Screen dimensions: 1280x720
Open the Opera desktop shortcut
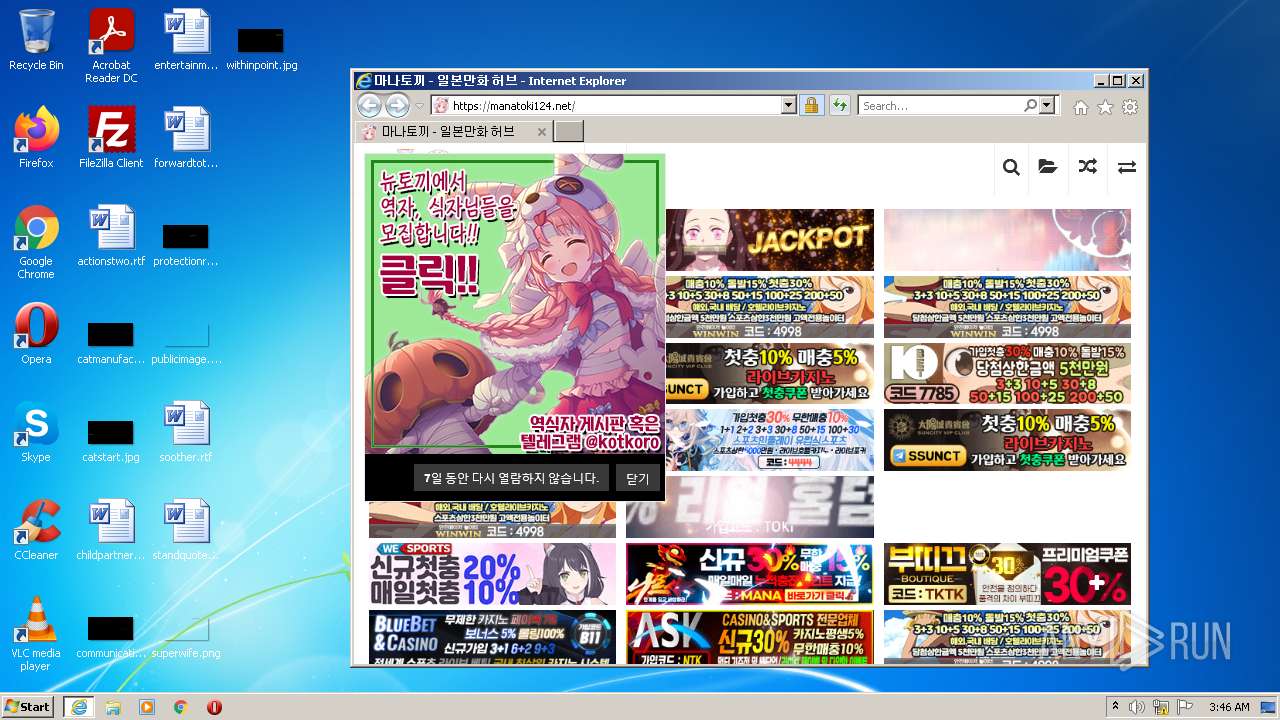tap(36, 334)
